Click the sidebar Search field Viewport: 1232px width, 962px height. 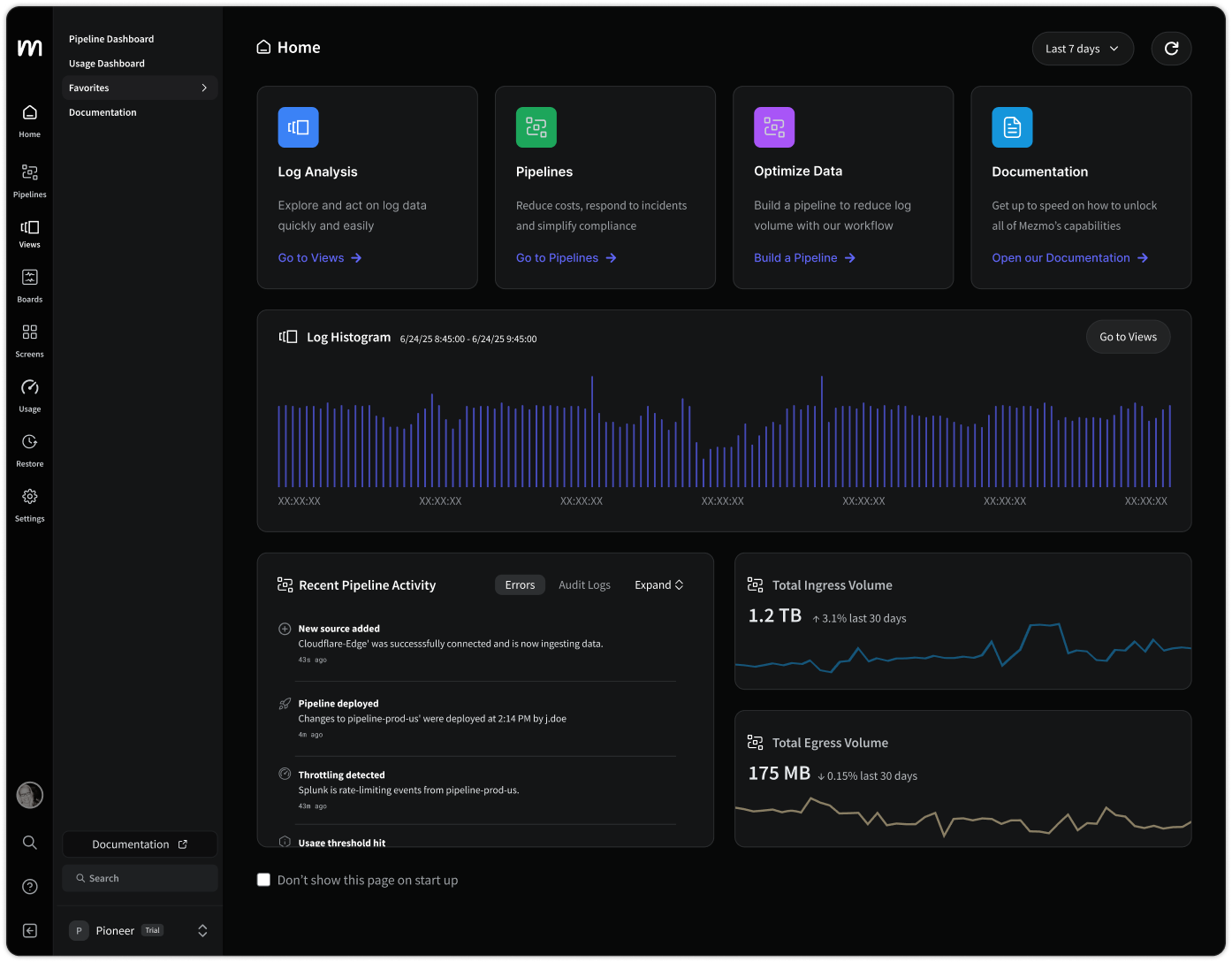coord(140,878)
